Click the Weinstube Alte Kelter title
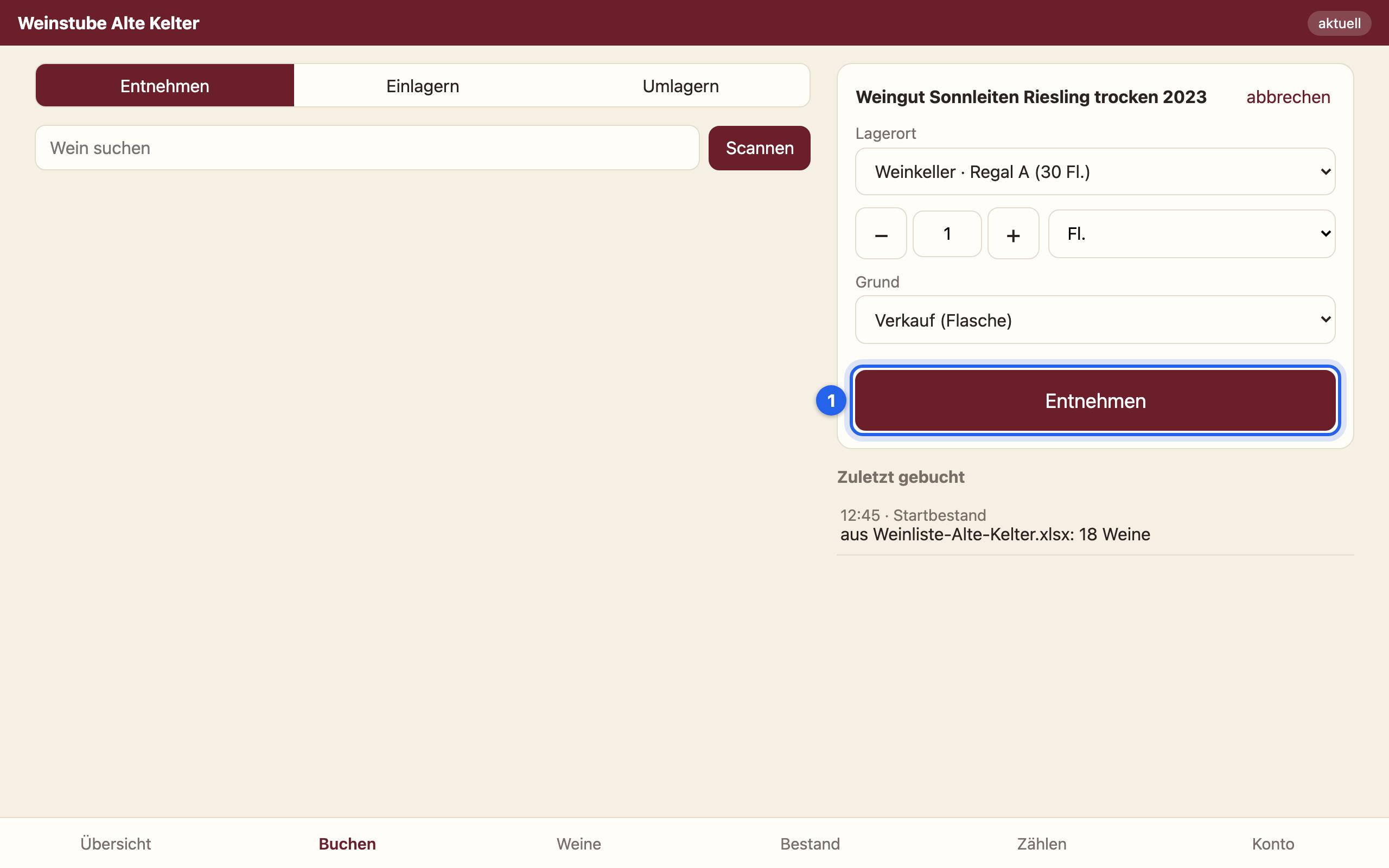 (x=109, y=23)
